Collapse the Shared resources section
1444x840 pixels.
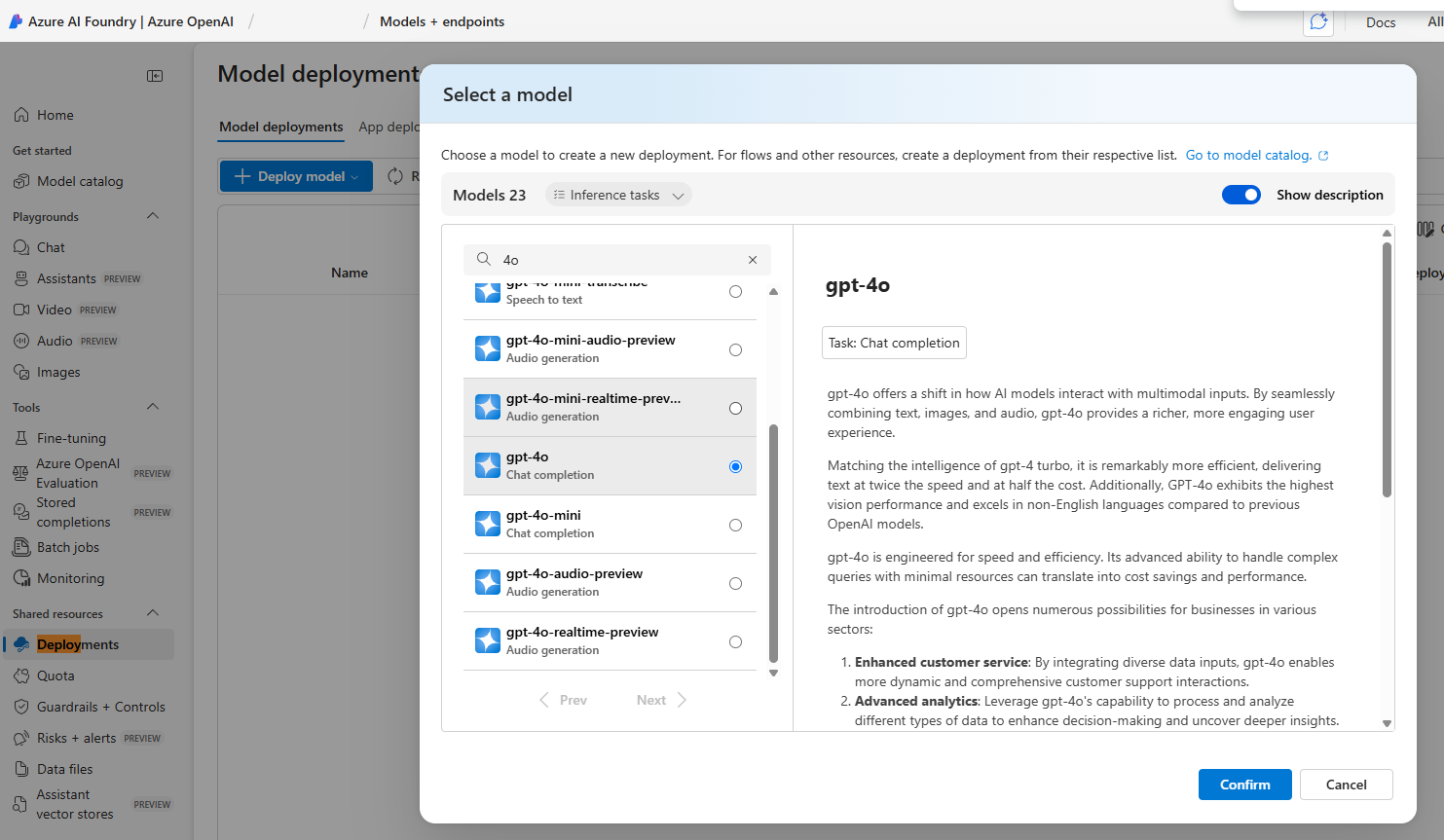(x=153, y=613)
